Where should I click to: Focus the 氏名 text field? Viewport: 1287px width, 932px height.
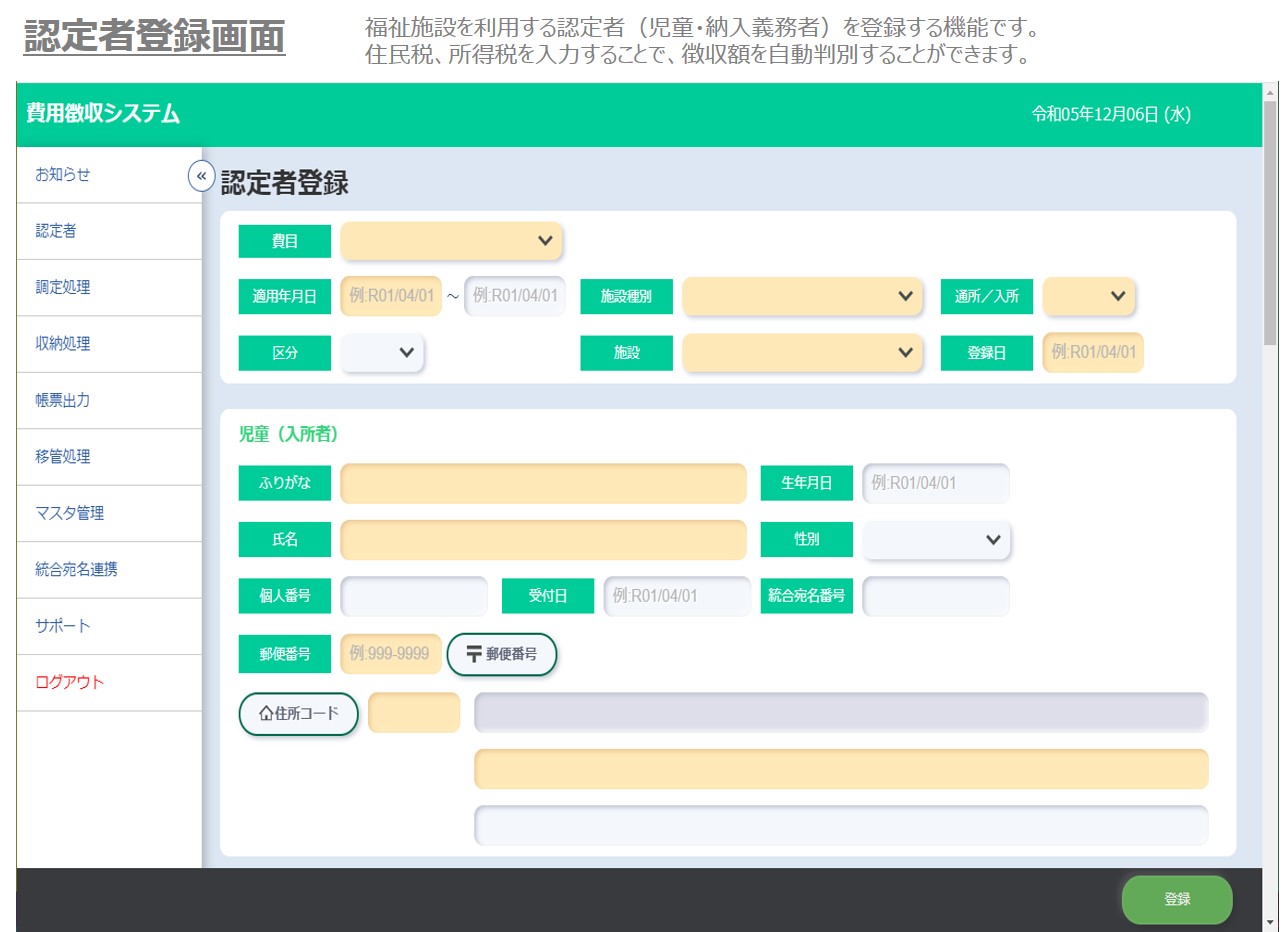point(543,540)
